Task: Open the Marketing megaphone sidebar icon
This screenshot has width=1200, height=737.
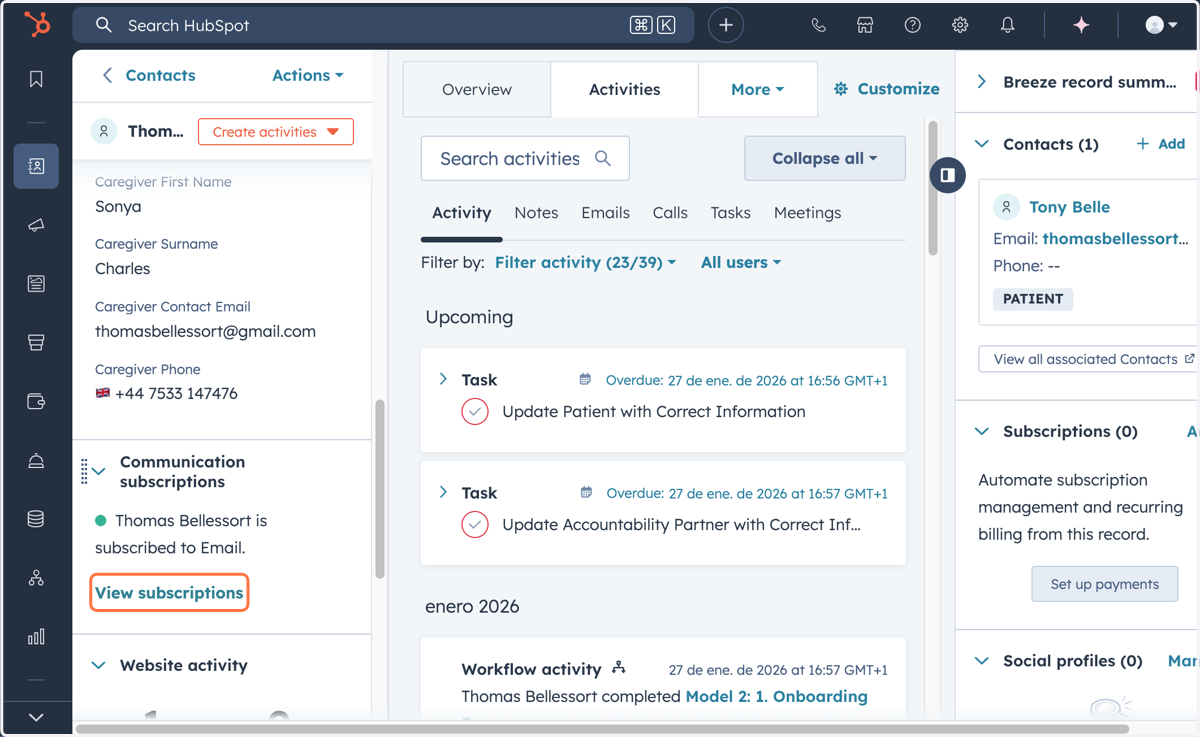Action: pyautogui.click(x=36, y=225)
